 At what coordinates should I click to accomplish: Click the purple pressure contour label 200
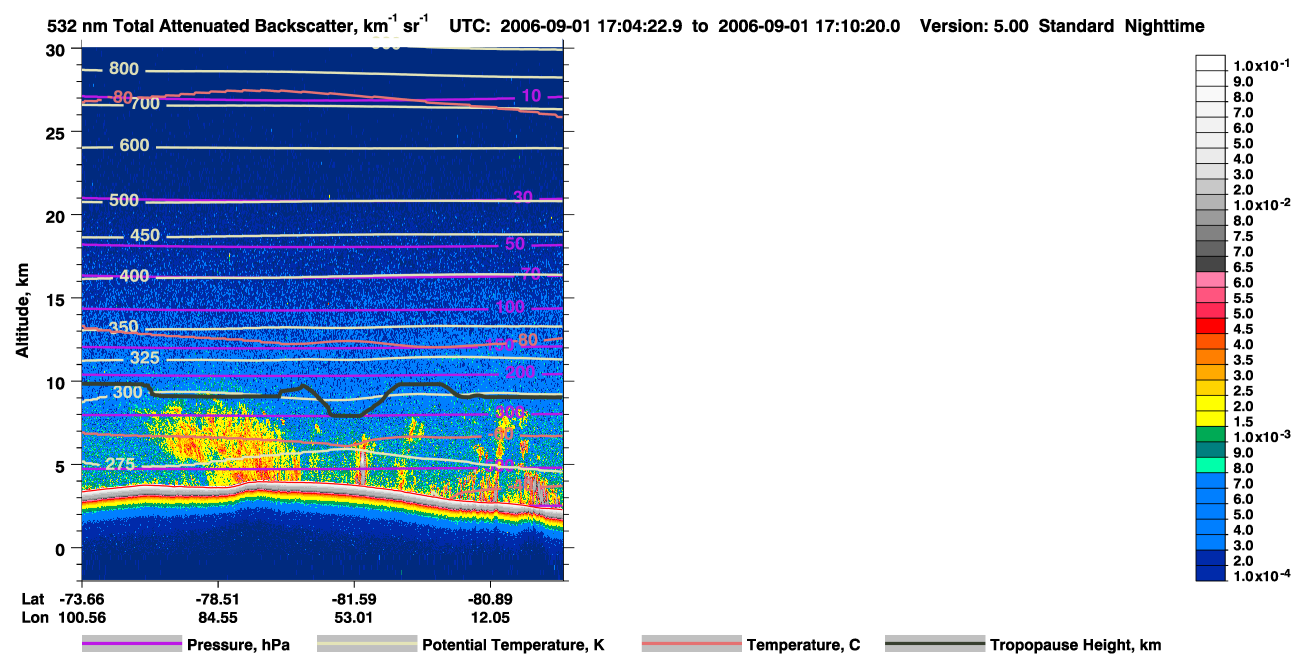click(x=521, y=373)
